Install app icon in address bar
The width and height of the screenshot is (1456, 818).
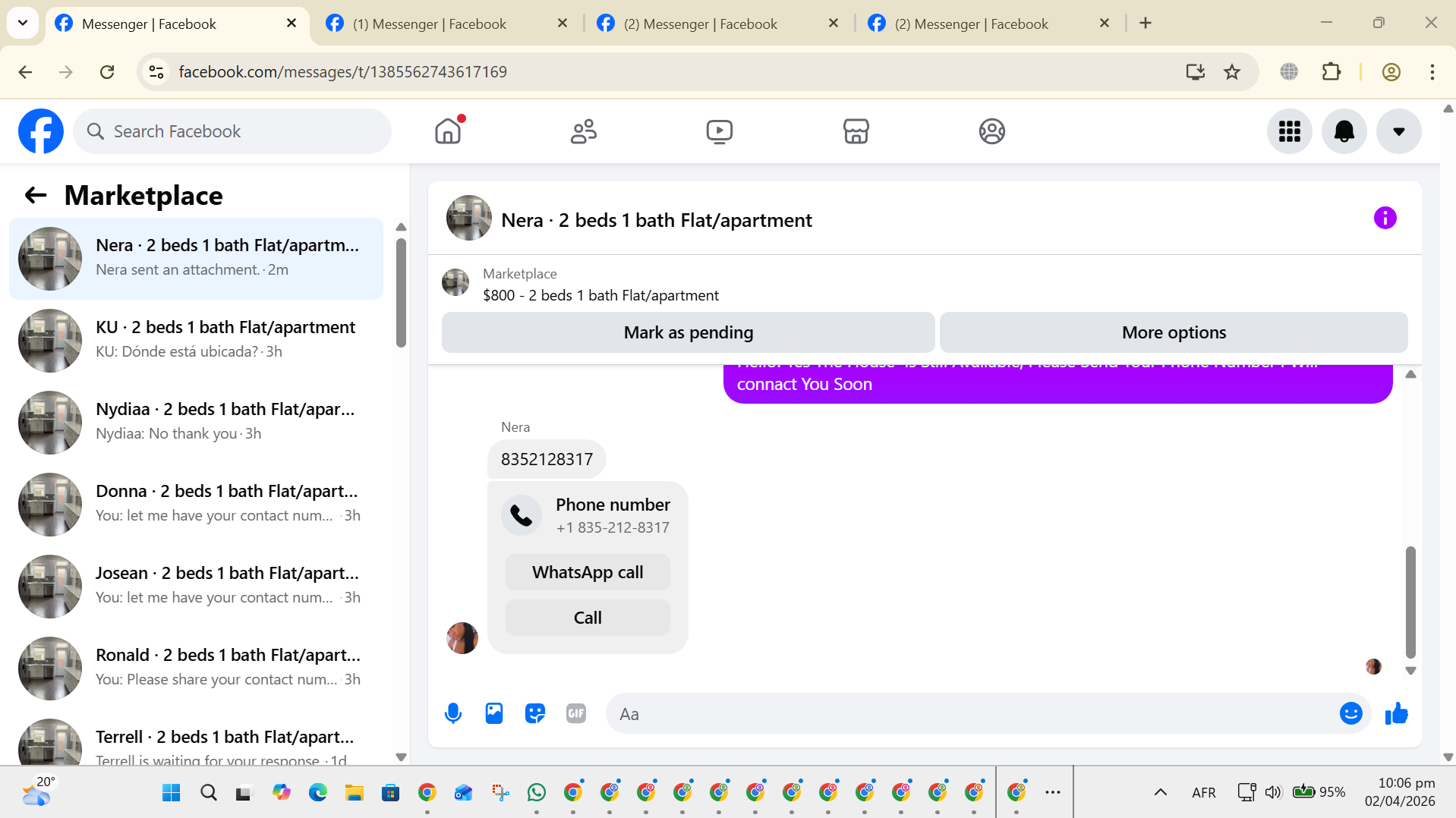[1196, 72]
